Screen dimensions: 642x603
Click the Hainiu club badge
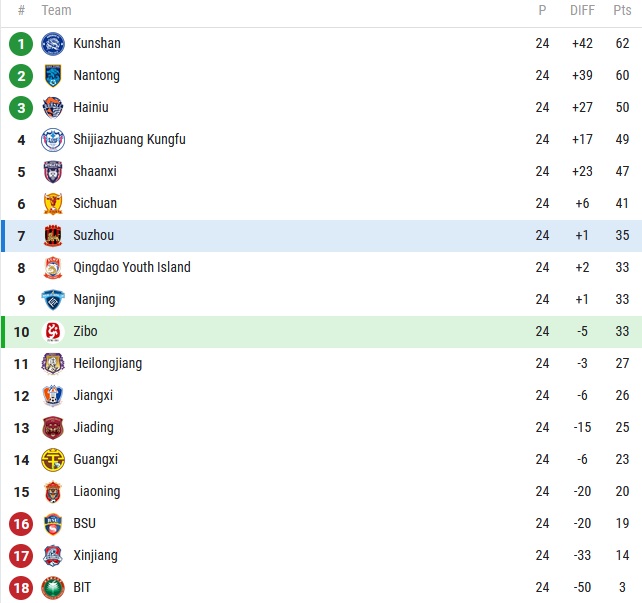pos(53,108)
